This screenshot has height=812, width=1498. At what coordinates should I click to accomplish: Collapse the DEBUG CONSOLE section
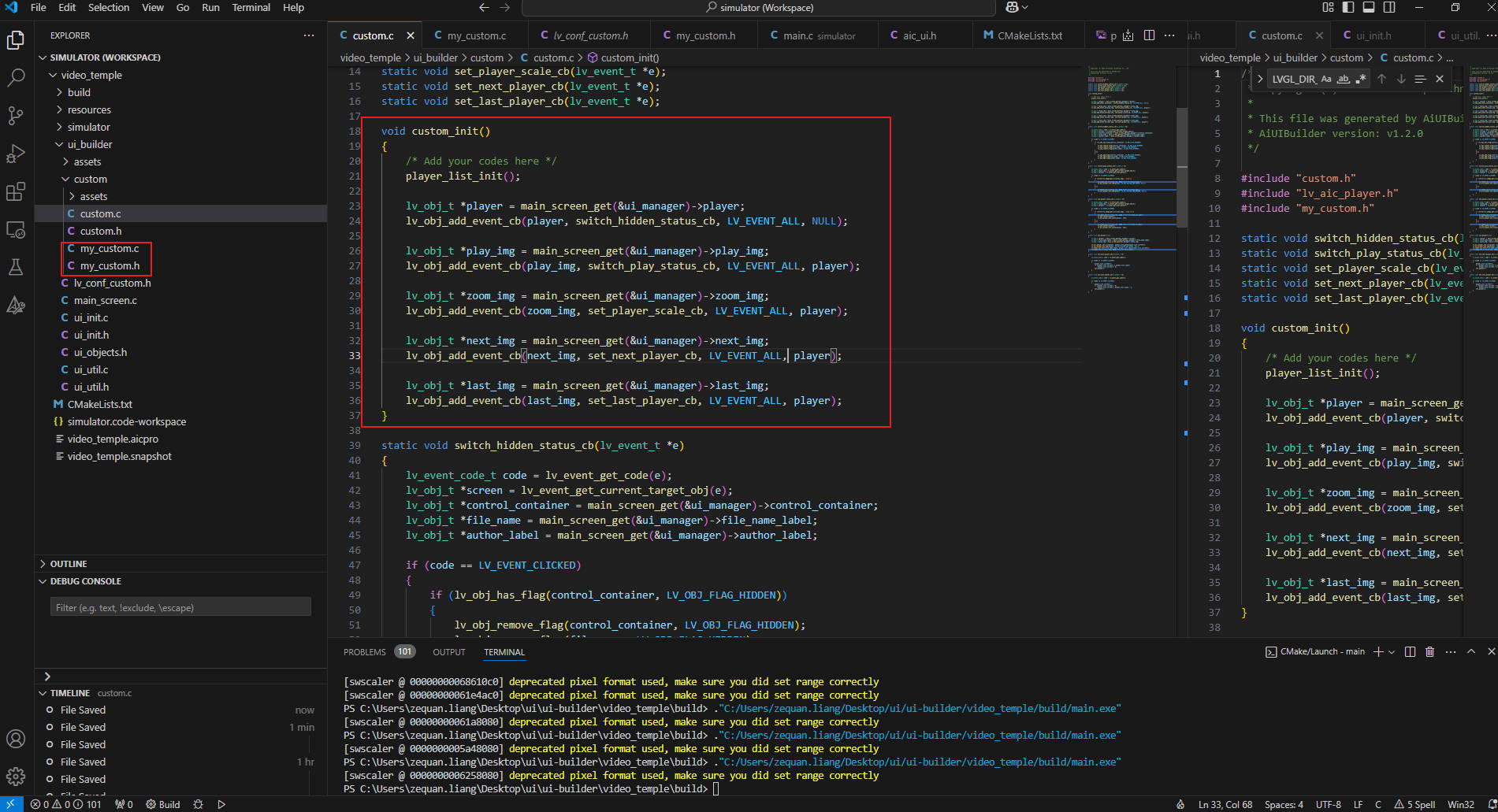click(x=181, y=581)
